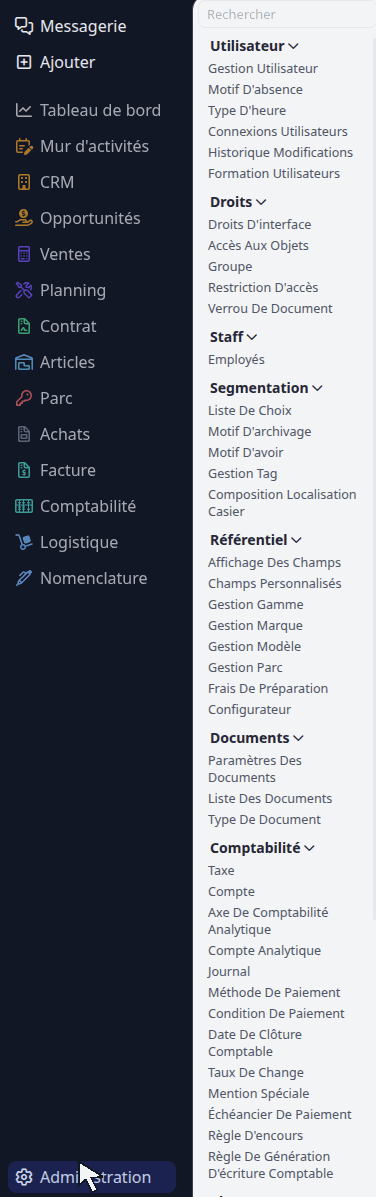Open the Liste Des Documents link
Image resolution: width=376 pixels, height=1197 pixels.
(x=270, y=799)
